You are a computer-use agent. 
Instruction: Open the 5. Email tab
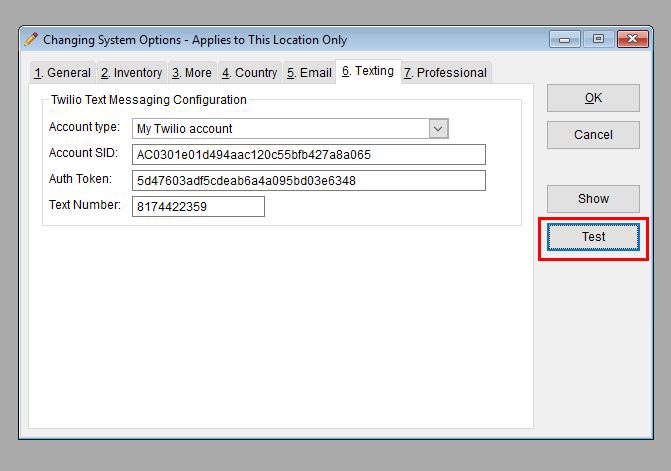[309, 73]
